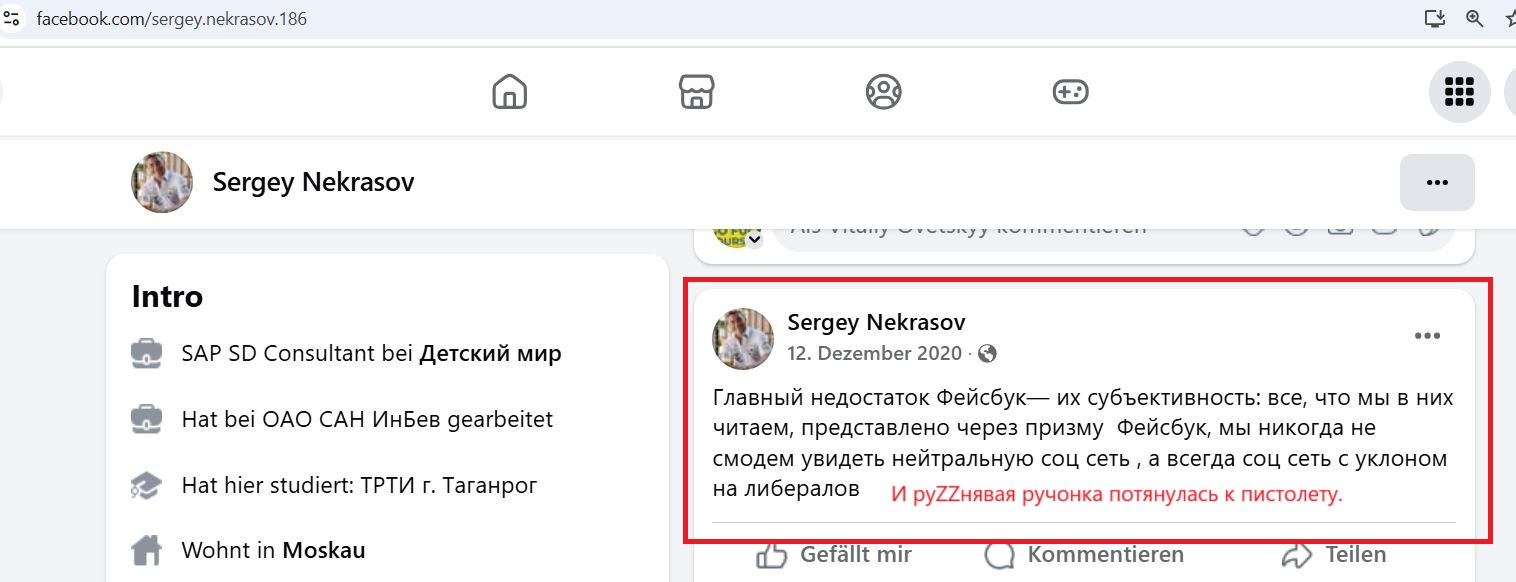Click the install app icon in address bar
Image resolution: width=1516 pixels, height=582 pixels.
pyautogui.click(x=1435, y=18)
